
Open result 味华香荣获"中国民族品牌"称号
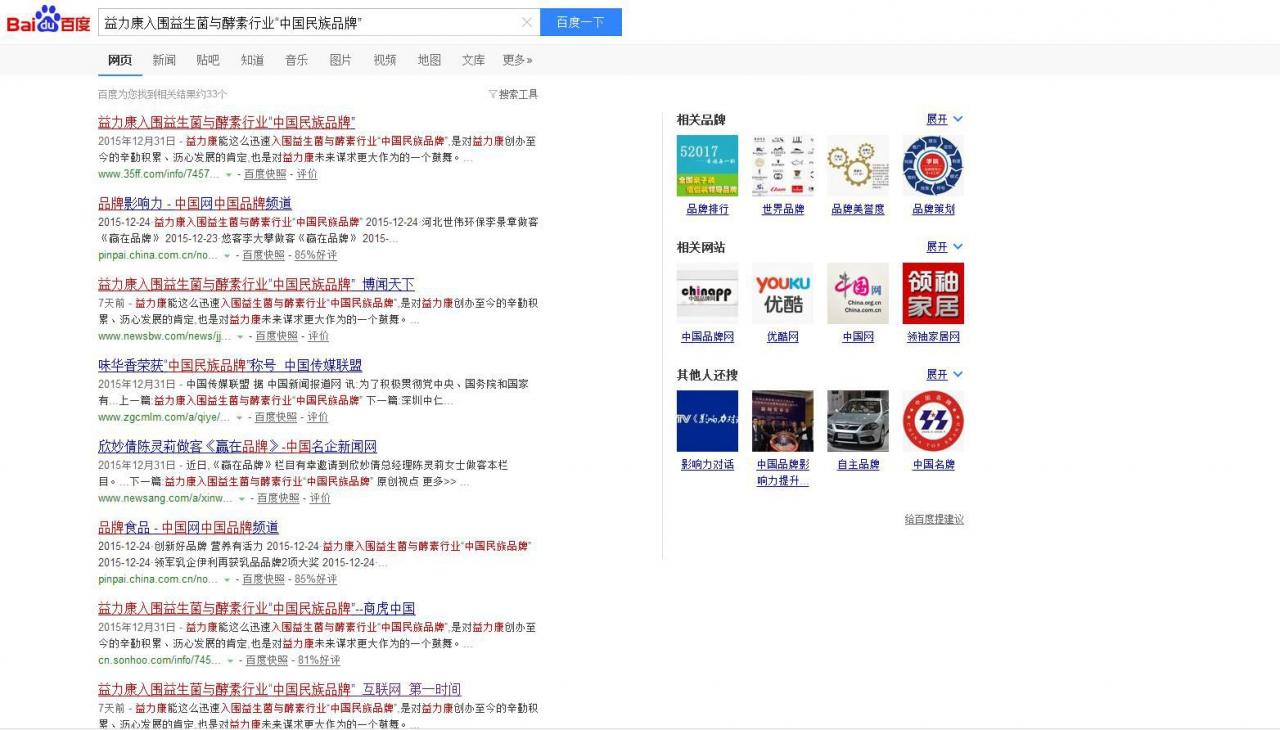pyautogui.click(x=230, y=365)
